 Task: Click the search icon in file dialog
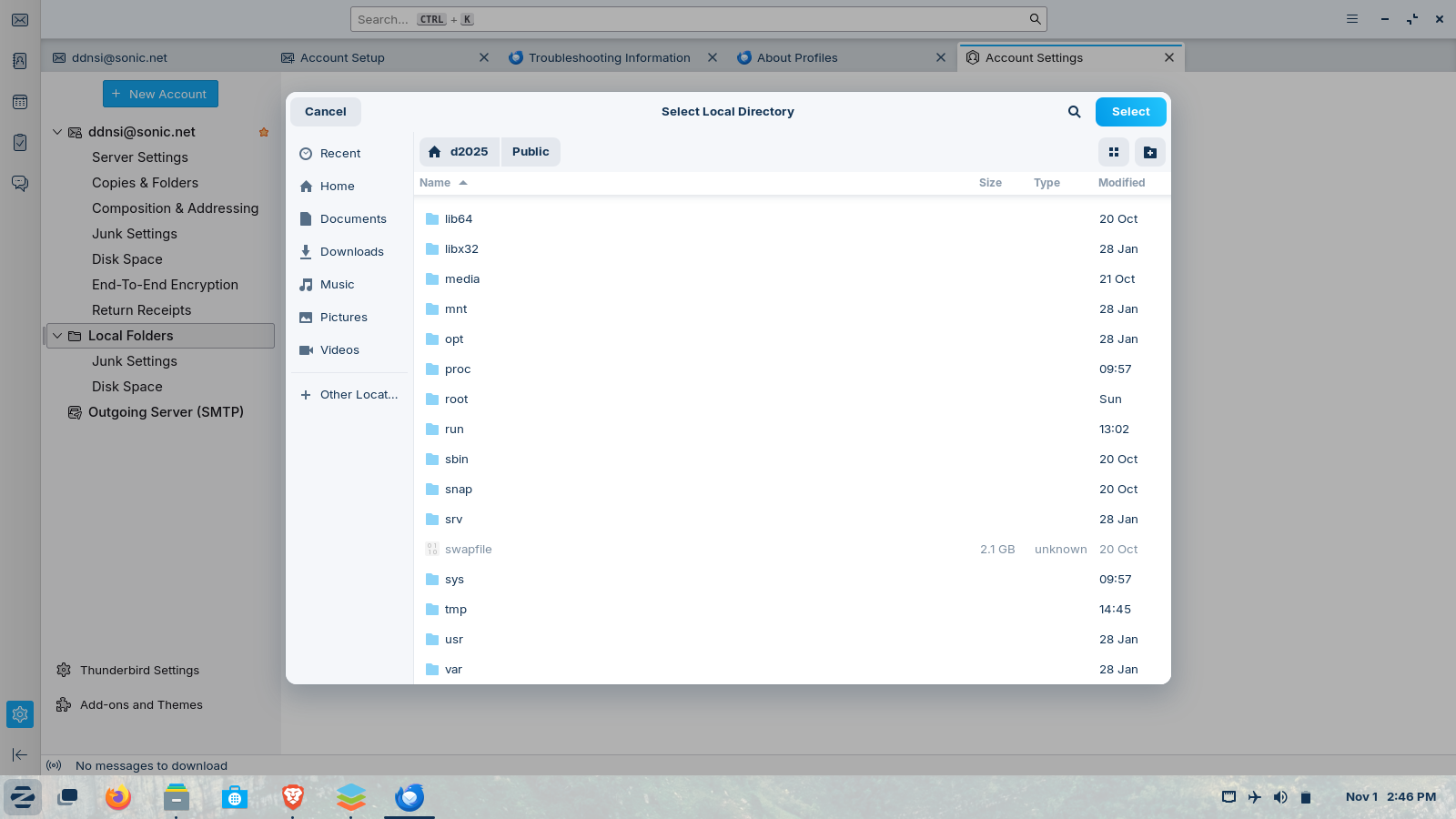tap(1074, 112)
